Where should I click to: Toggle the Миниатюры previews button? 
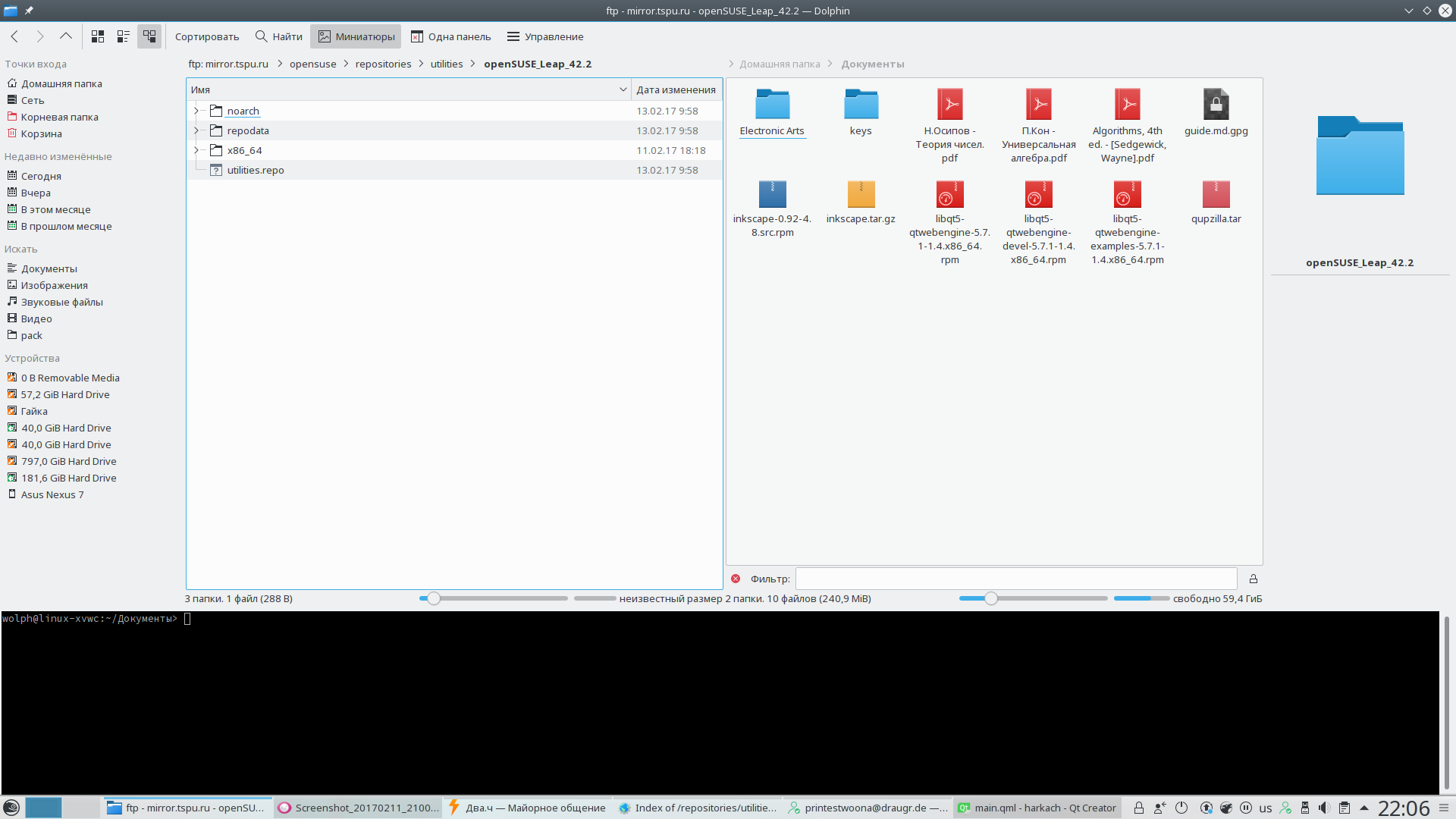pyautogui.click(x=356, y=36)
